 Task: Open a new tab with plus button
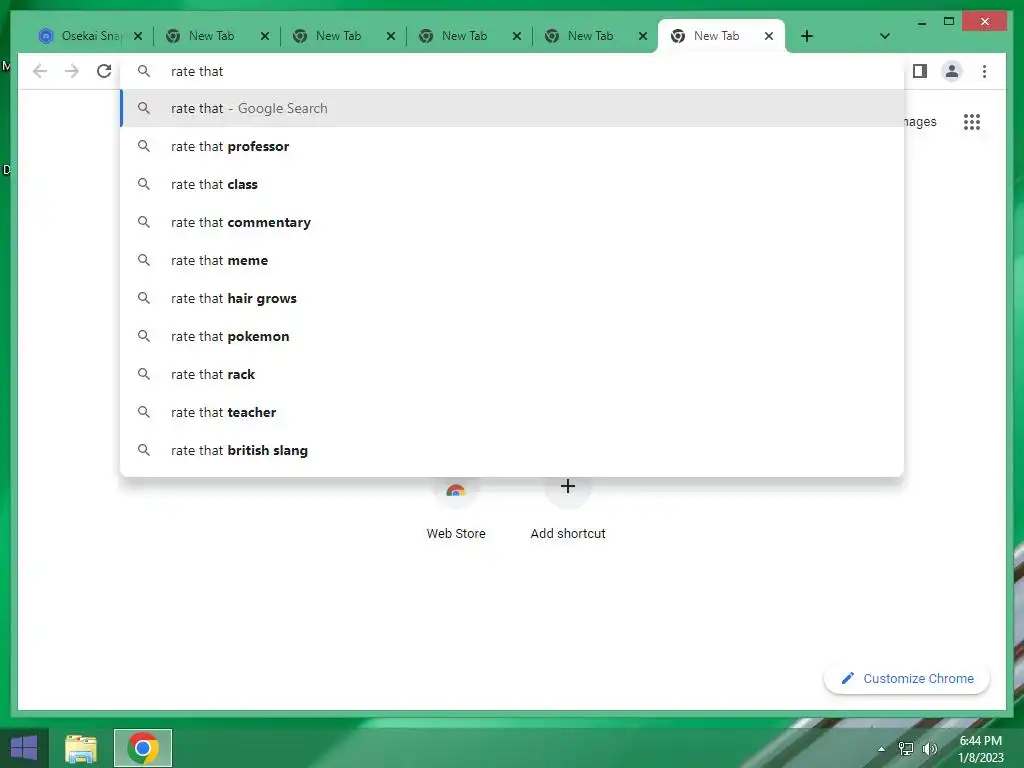coord(807,36)
